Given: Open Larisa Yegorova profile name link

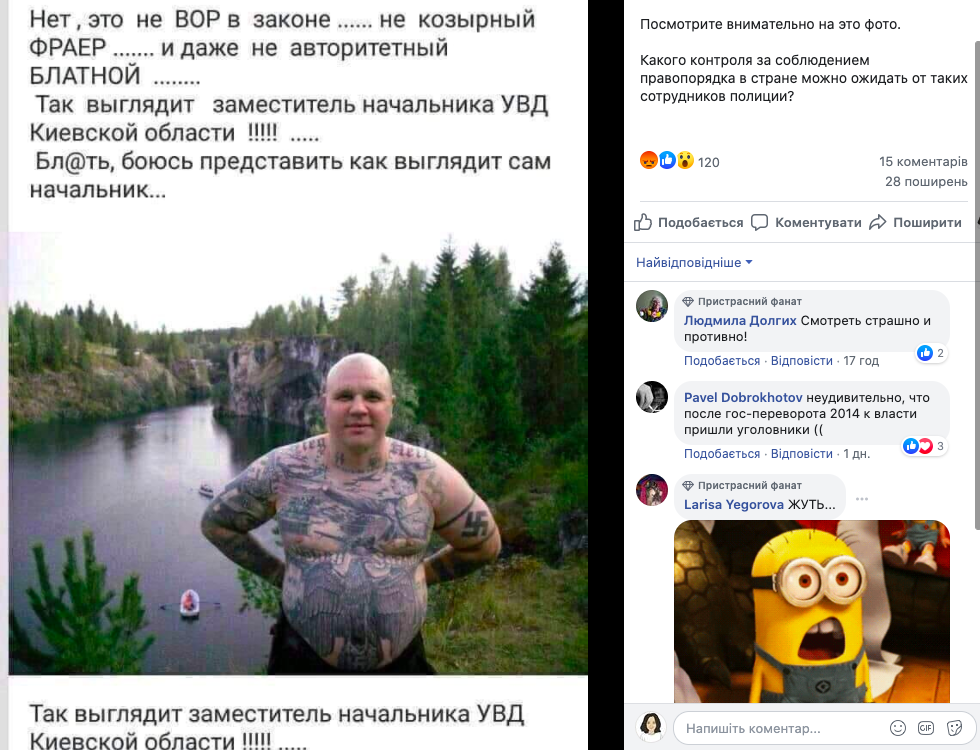Looking at the screenshot, I should click(734, 504).
